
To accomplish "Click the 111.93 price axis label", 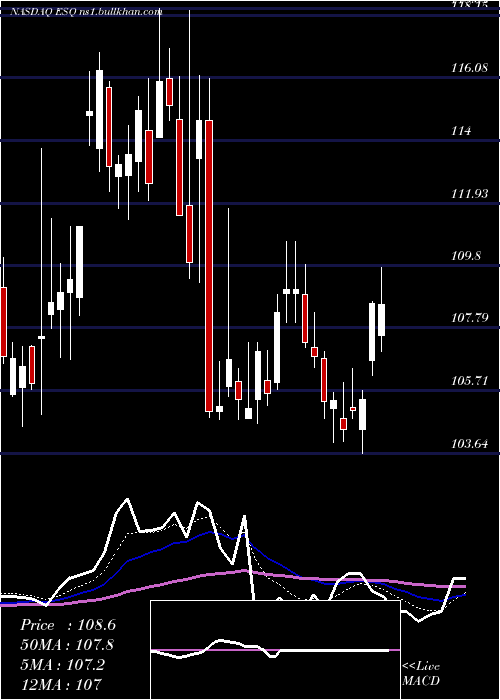I will pyautogui.click(x=469, y=194).
